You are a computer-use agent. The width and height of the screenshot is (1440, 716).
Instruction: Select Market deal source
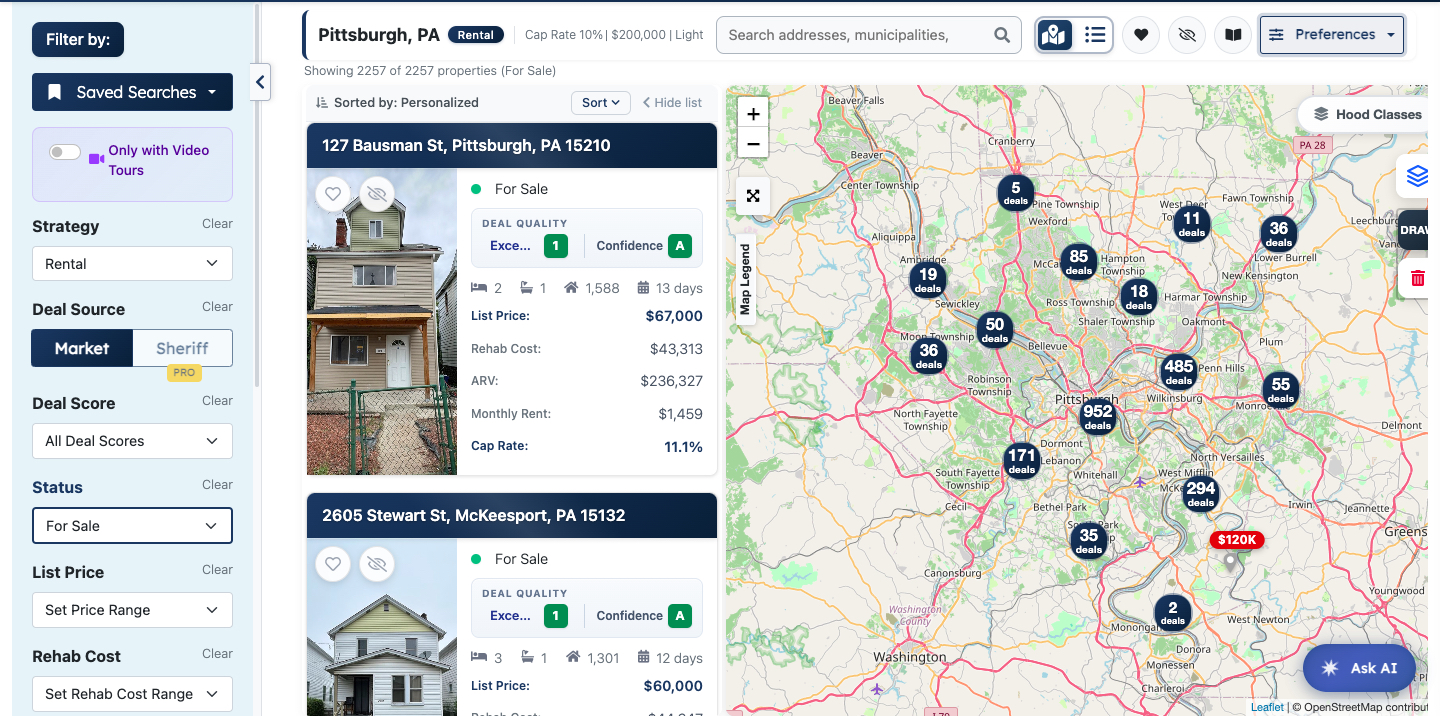pos(82,348)
